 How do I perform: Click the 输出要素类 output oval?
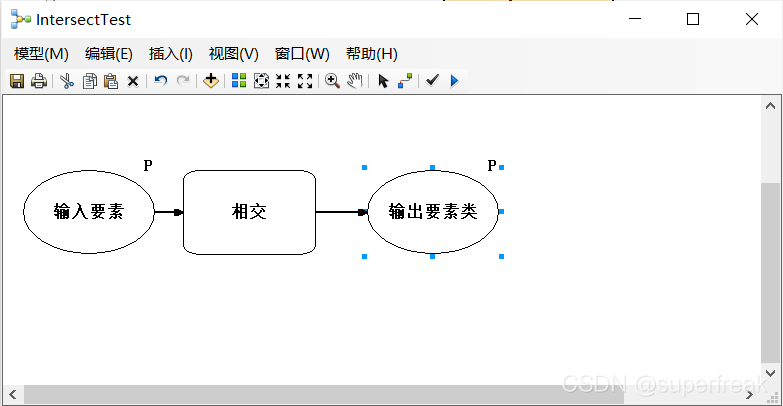click(433, 212)
